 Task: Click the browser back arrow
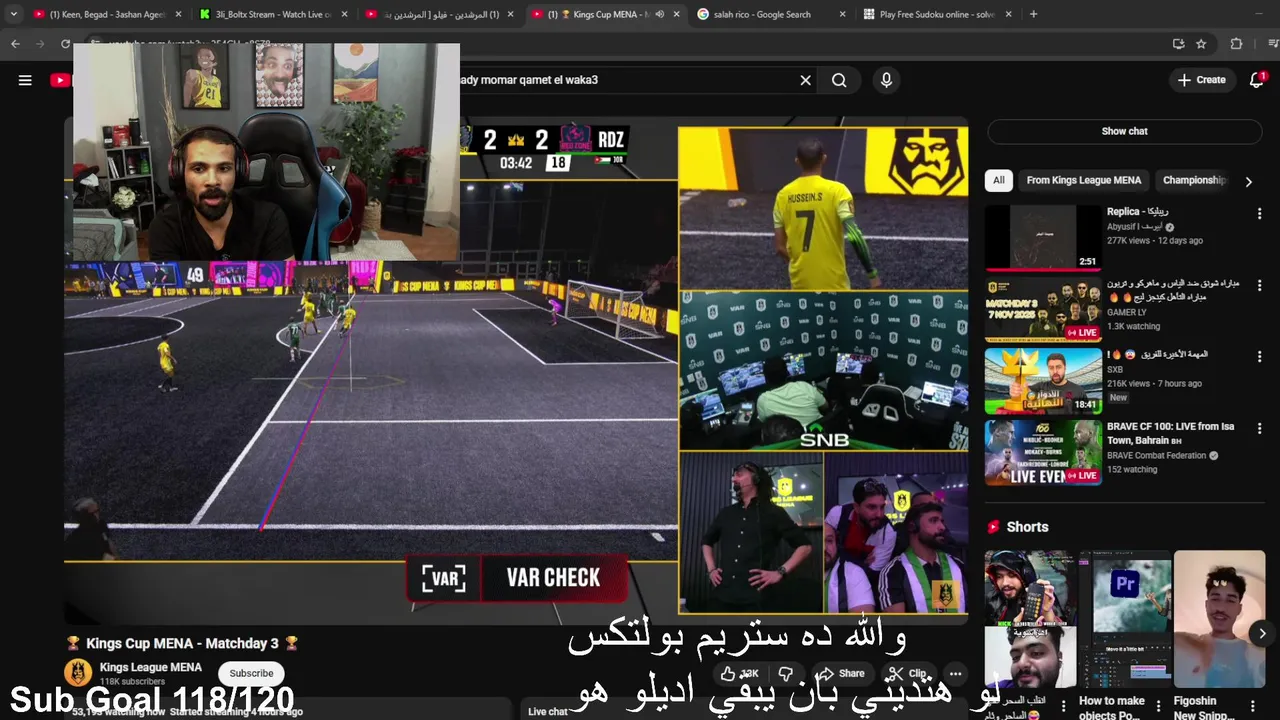click(x=15, y=44)
